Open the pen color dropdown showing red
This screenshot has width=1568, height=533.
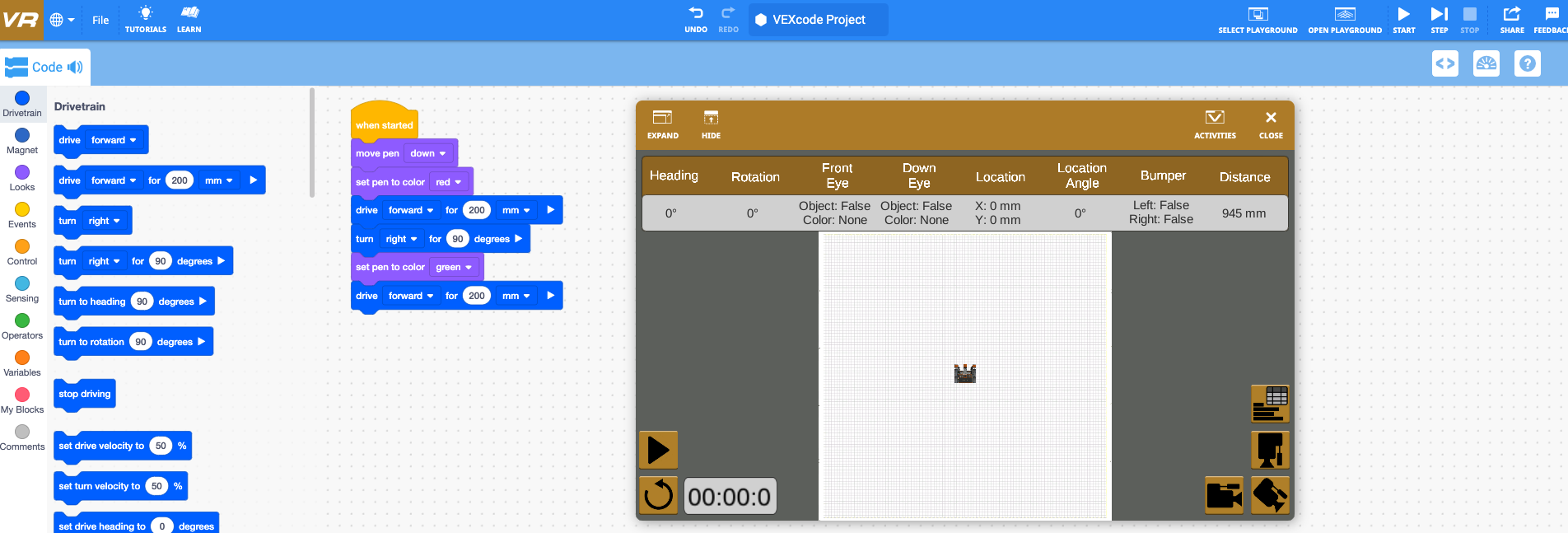click(449, 182)
